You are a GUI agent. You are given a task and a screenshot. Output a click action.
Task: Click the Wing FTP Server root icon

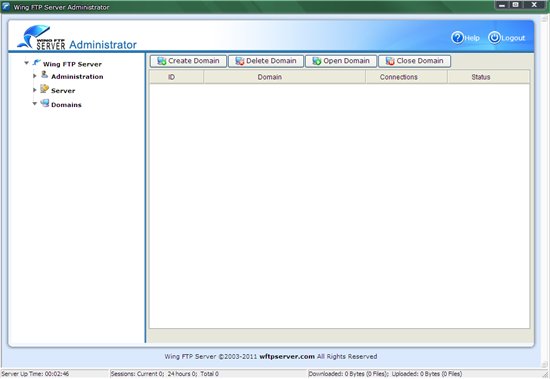36,62
